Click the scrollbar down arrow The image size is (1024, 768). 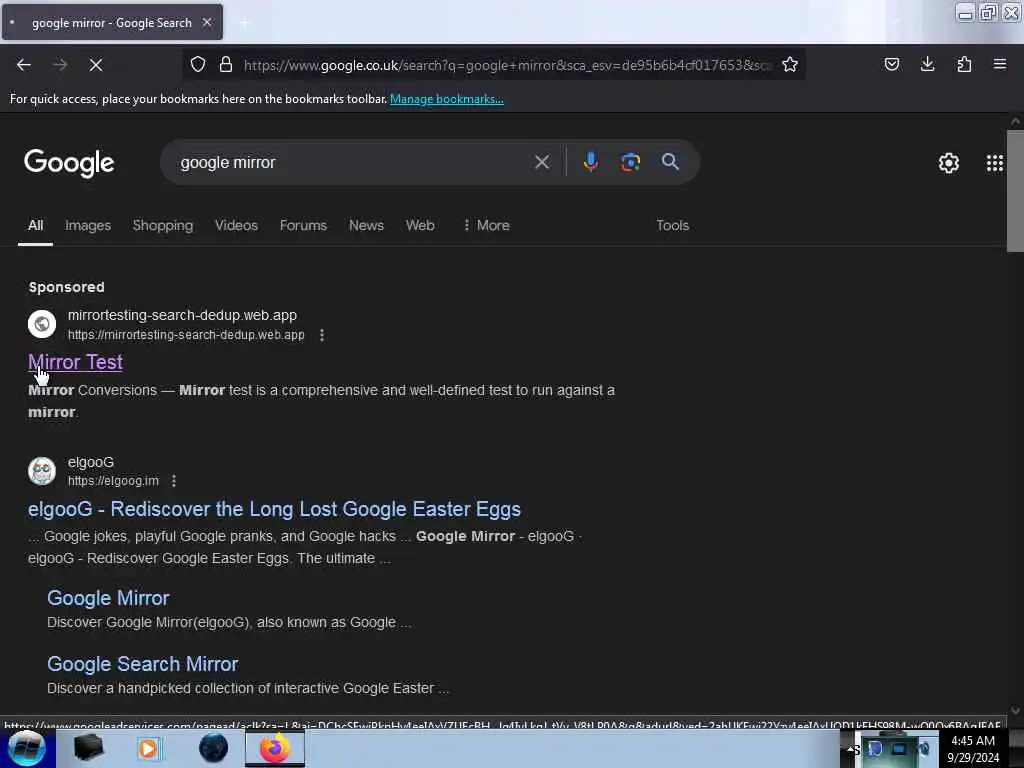(x=1016, y=711)
